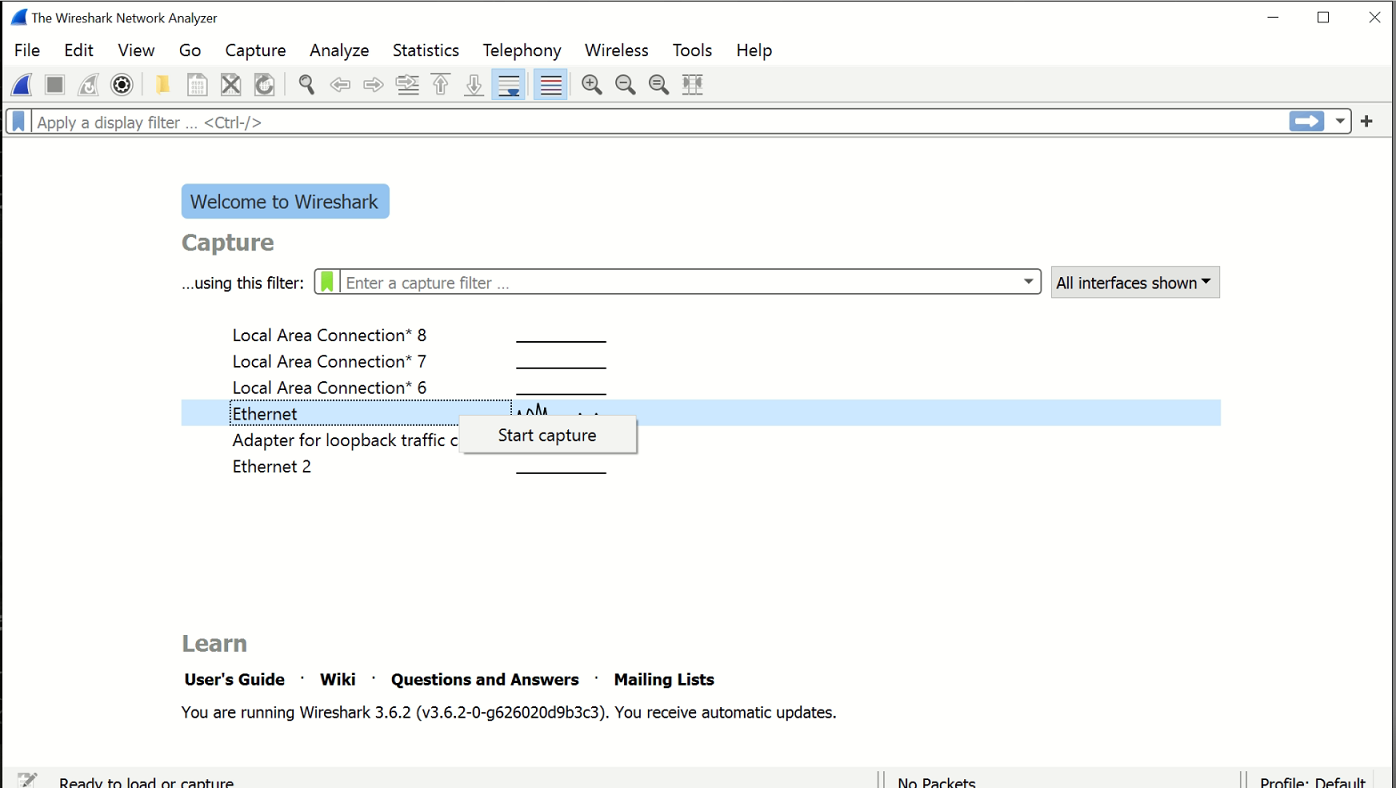Open the Mailing Lists link

pyautogui.click(x=664, y=679)
